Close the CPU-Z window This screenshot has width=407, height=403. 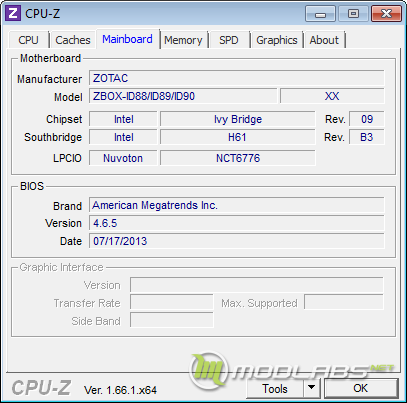[x=386, y=14]
